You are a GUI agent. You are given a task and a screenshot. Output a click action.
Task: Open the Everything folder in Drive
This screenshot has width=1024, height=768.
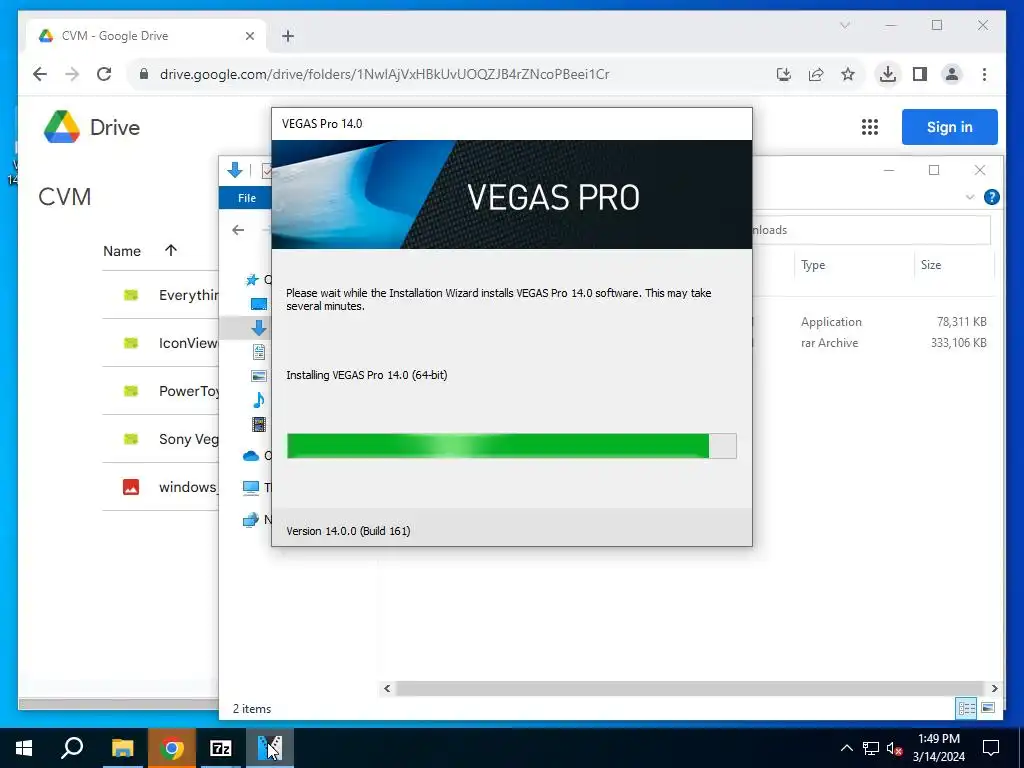coord(160,295)
